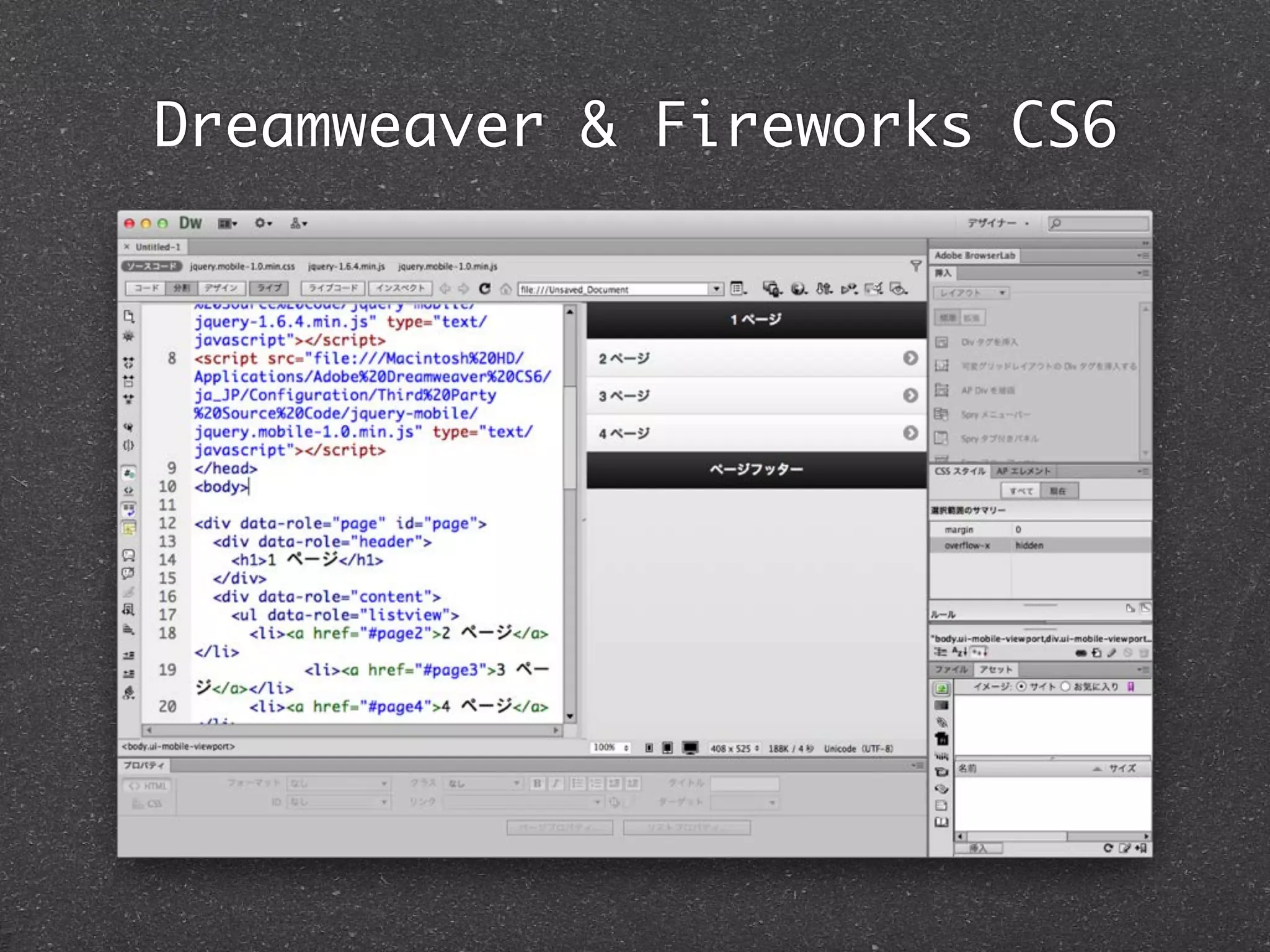The height and width of the screenshot is (952, 1270).
Task: Select tablet size icon in status bar
Action: (667, 748)
